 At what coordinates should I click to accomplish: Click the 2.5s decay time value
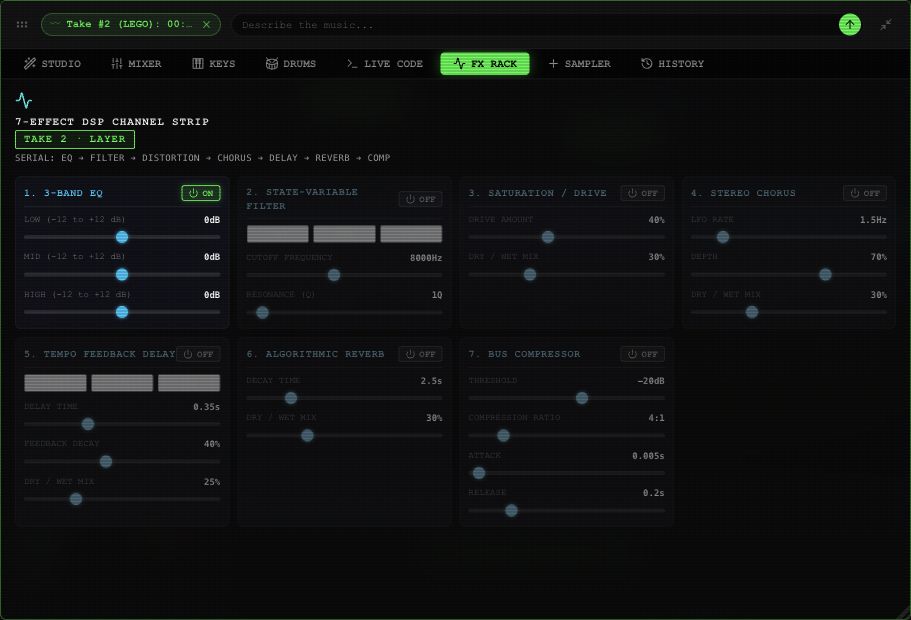pyautogui.click(x=431, y=381)
